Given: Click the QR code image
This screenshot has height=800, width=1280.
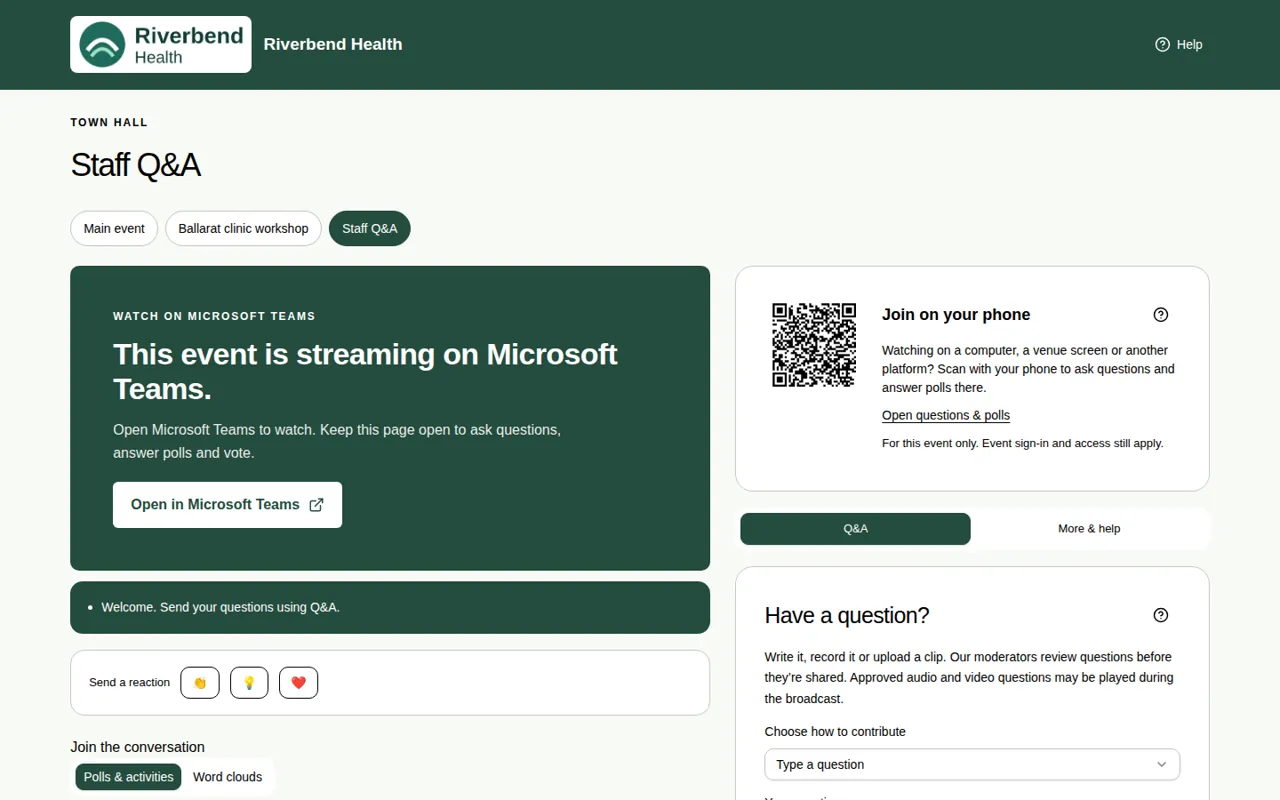Looking at the screenshot, I should (x=814, y=345).
